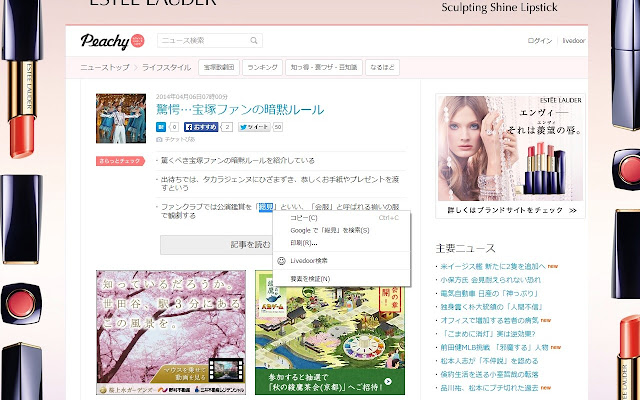Click マウスを乗せて動画を見る film icon
The image size is (640, 400).
226,370
